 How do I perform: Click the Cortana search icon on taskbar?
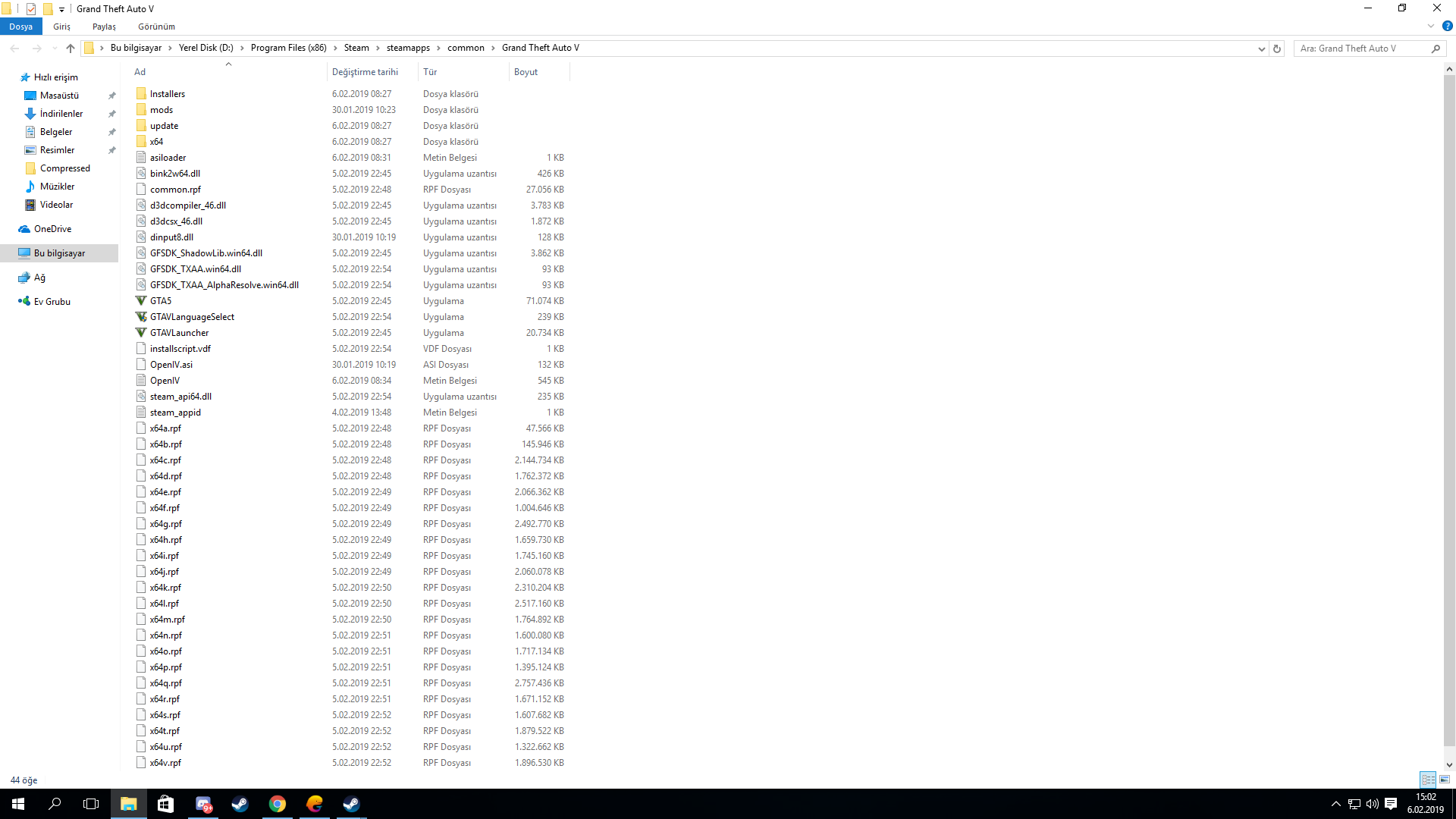tap(55, 804)
